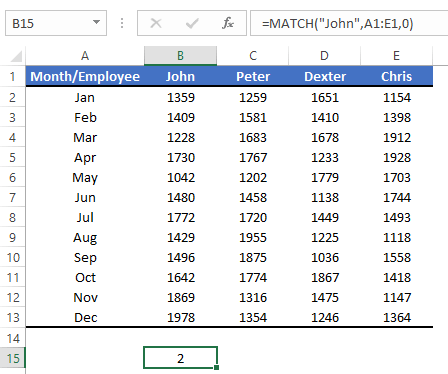448x374 pixels.
Task: Click the Jan month cell
Action: (85, 97)
